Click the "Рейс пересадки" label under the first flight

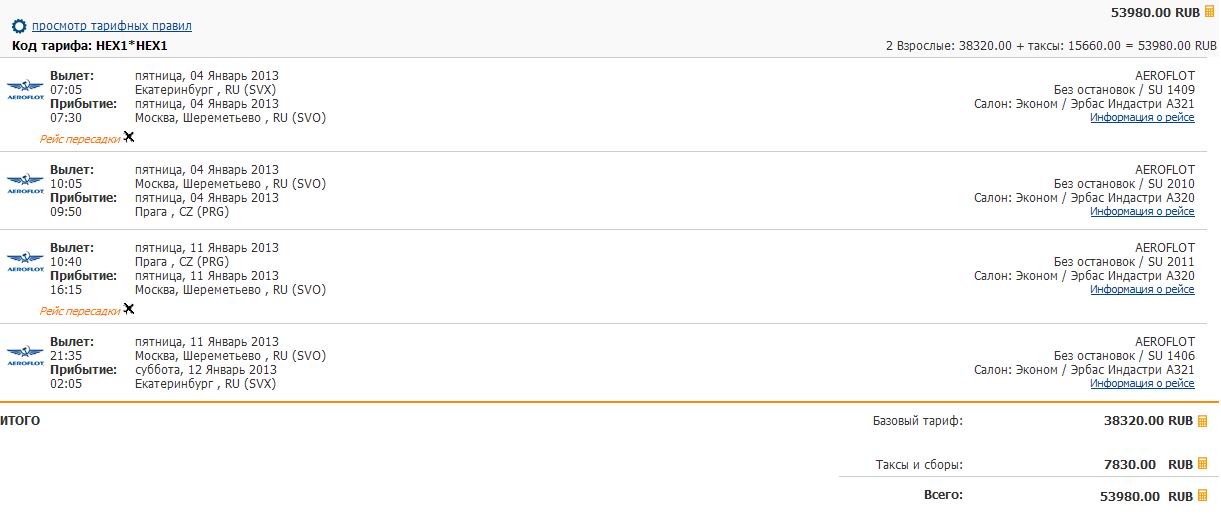[80, 139]
